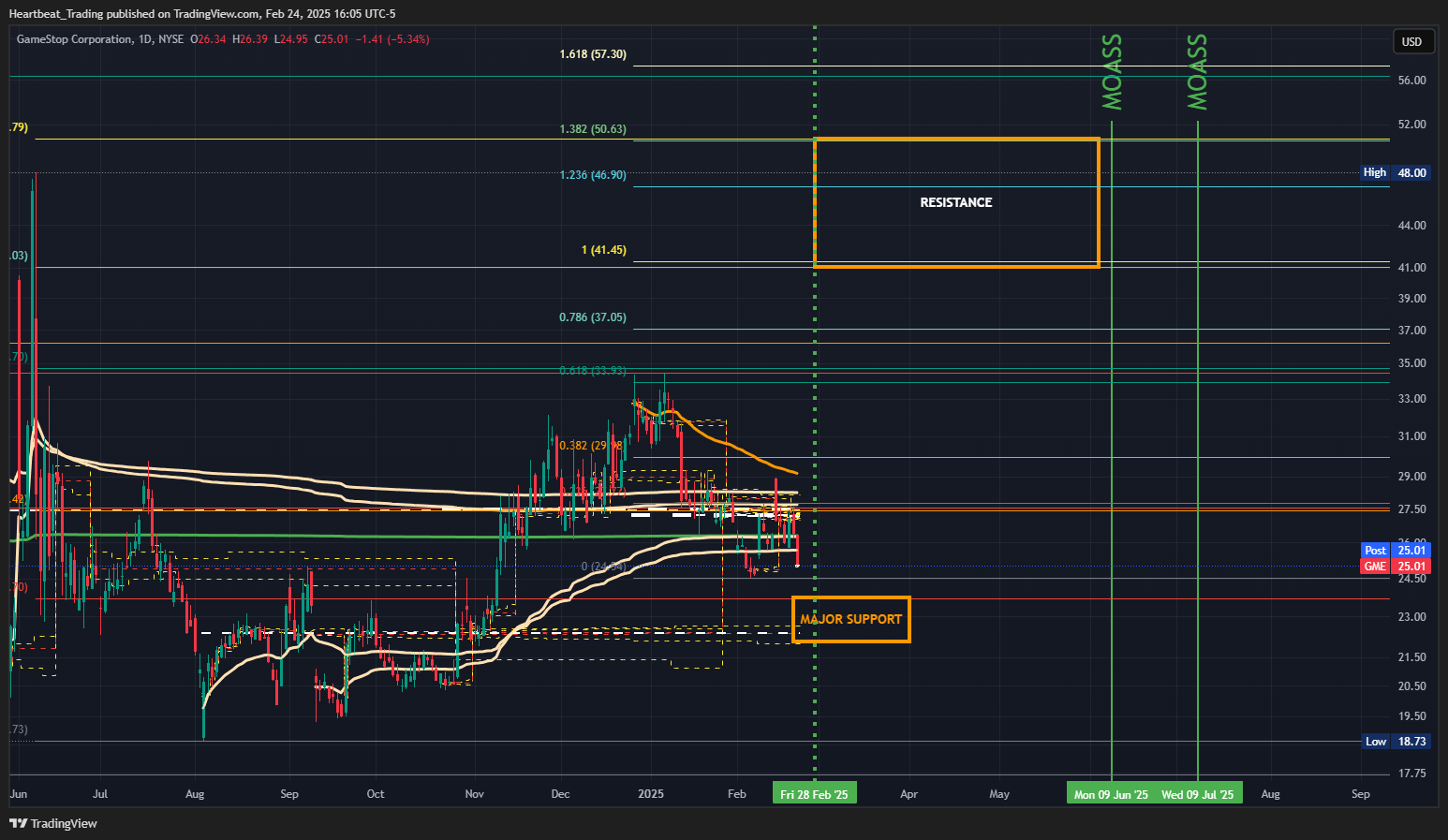Click the 20.50 price axis label
Viewport: 1448px width, 840px height.
click(x=1411, y=686)
